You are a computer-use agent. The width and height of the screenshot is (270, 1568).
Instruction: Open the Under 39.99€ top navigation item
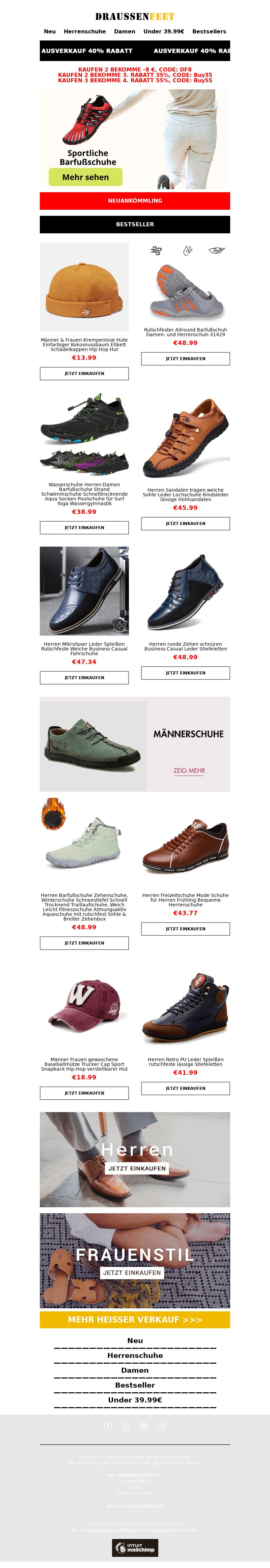tap(164, 32)
